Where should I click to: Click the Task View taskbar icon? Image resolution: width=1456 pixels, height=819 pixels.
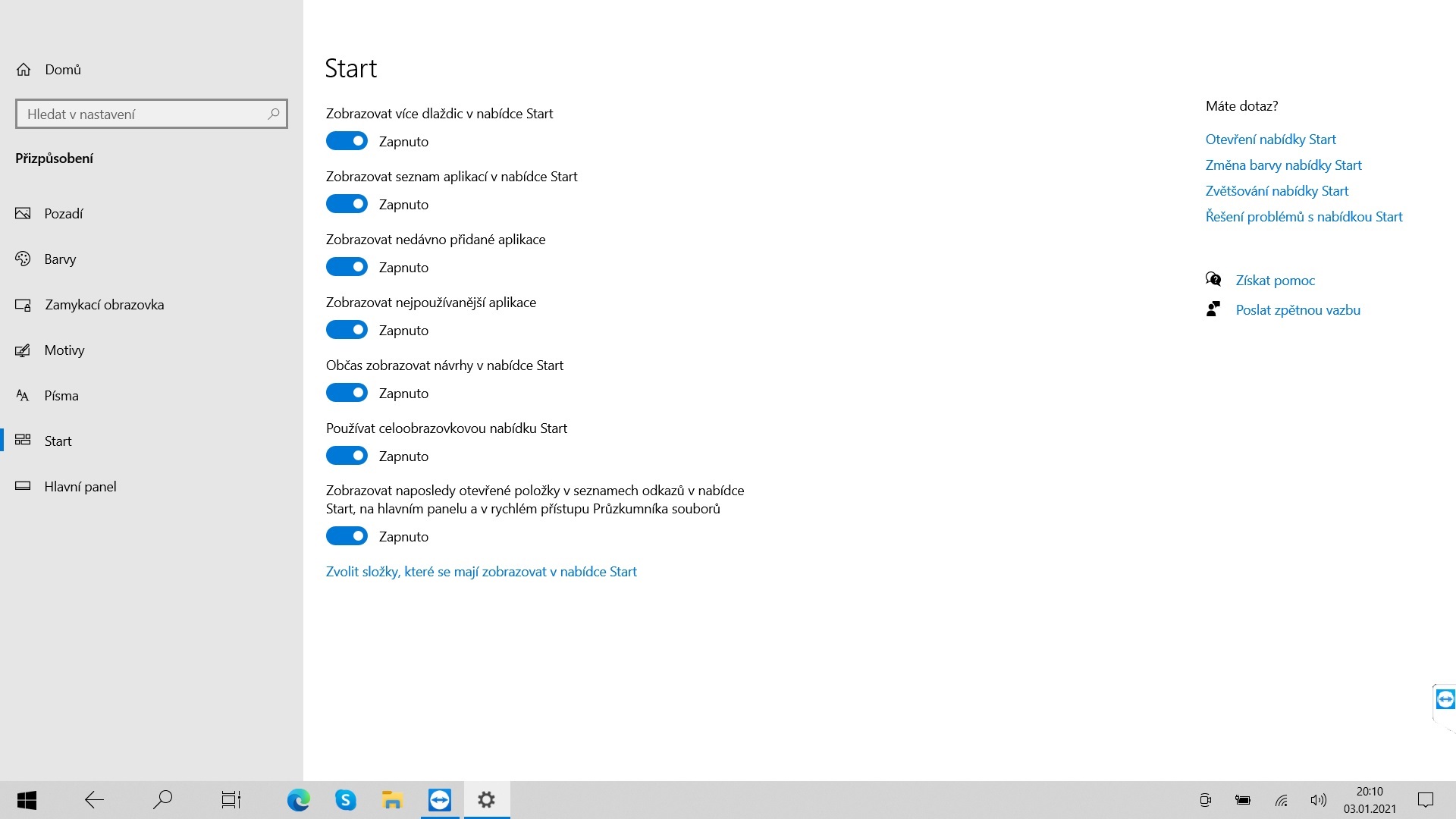pos(231,799)
